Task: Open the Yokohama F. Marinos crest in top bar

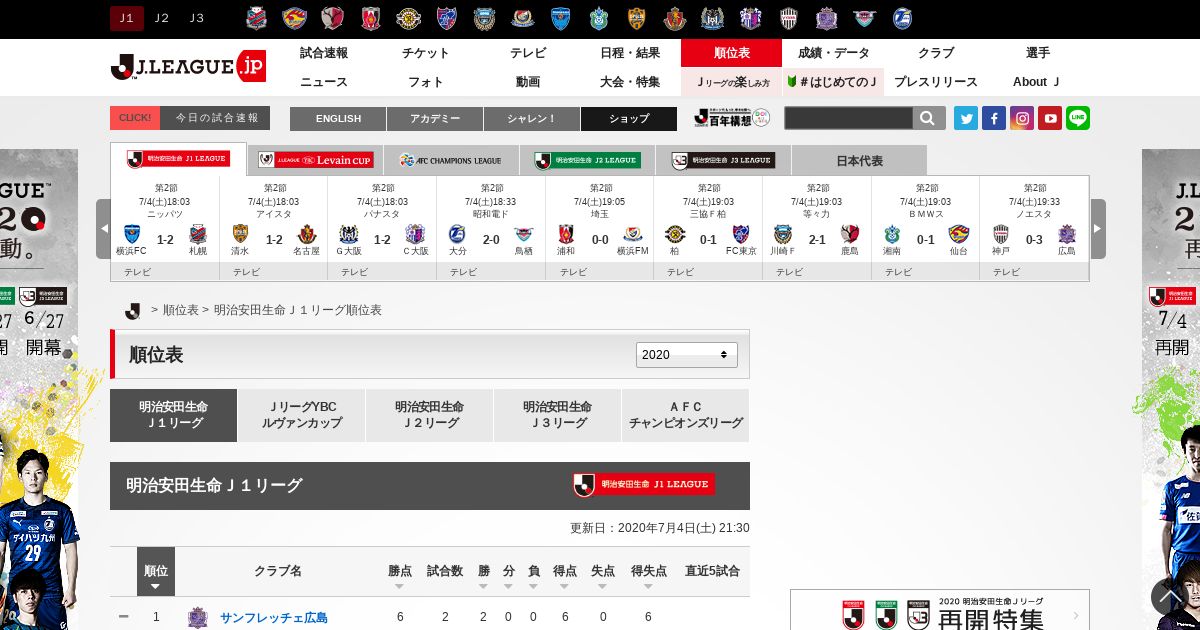Action: tap(523, 18)
